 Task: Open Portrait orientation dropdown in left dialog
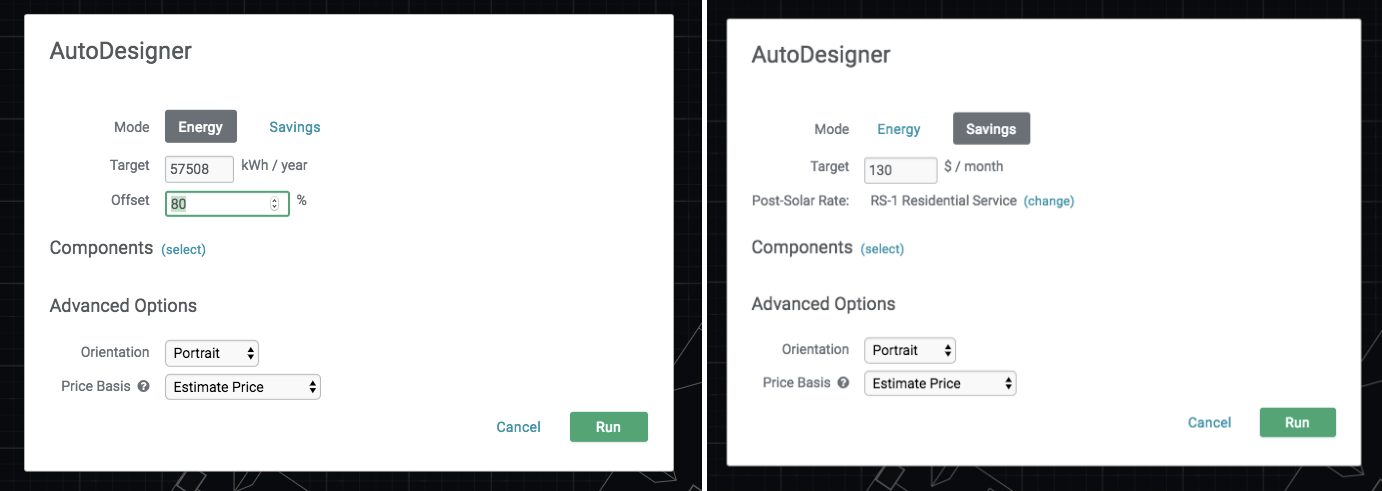(x=212, y=353)
